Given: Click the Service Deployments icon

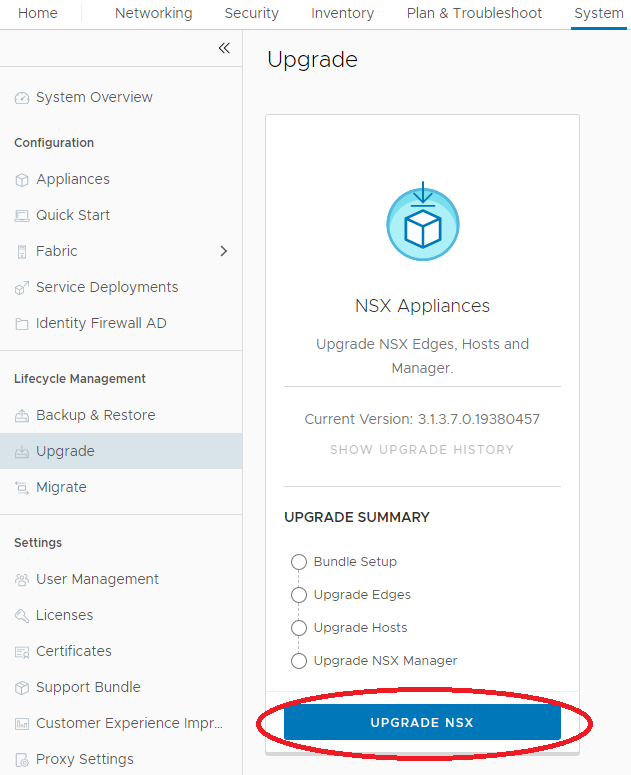Looking at the screenshot, I should coord(22,288).
